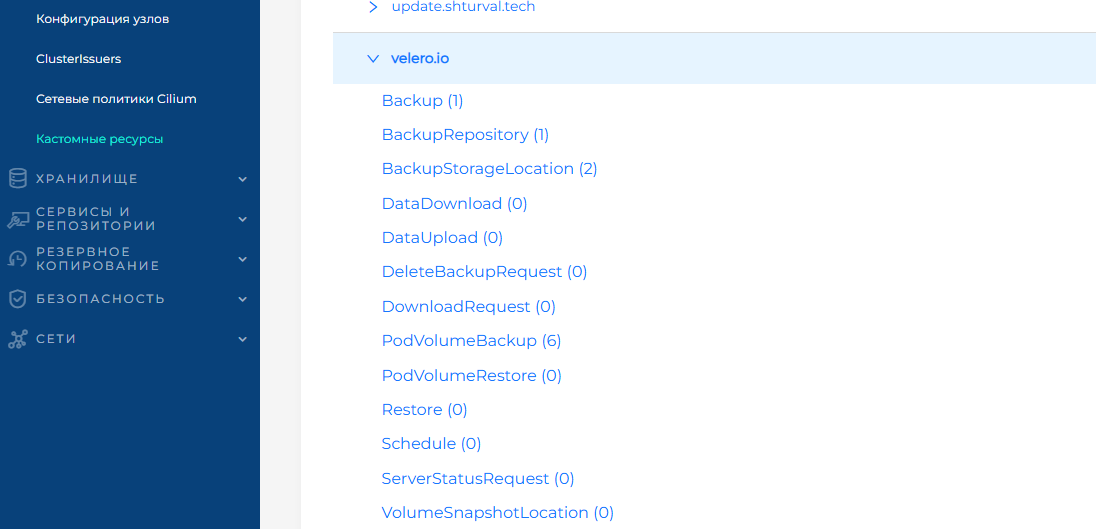Expand the update.shturval.tech group
The width and height of the screenshot is (1096, 529).
point(373,7)
